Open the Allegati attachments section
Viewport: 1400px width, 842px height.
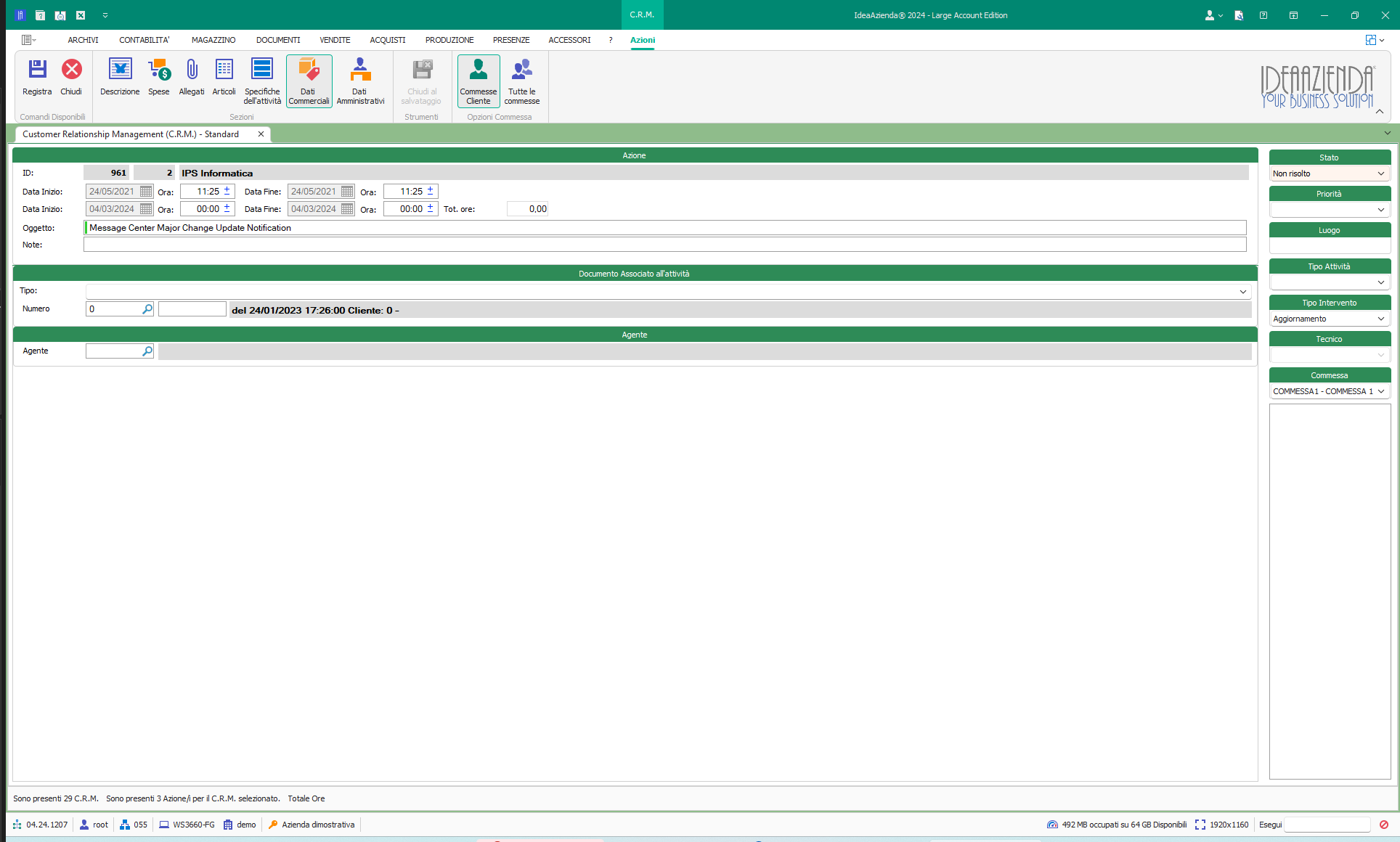(192, 78)
